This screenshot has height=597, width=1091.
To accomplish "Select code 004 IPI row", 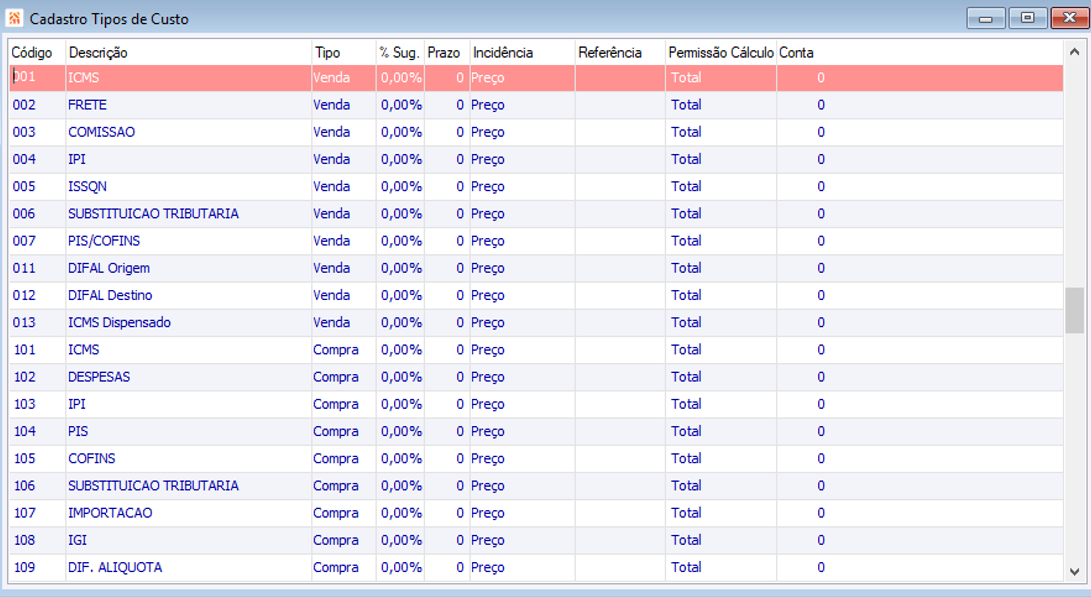I will pyautogui.click(x=536, y=159).
